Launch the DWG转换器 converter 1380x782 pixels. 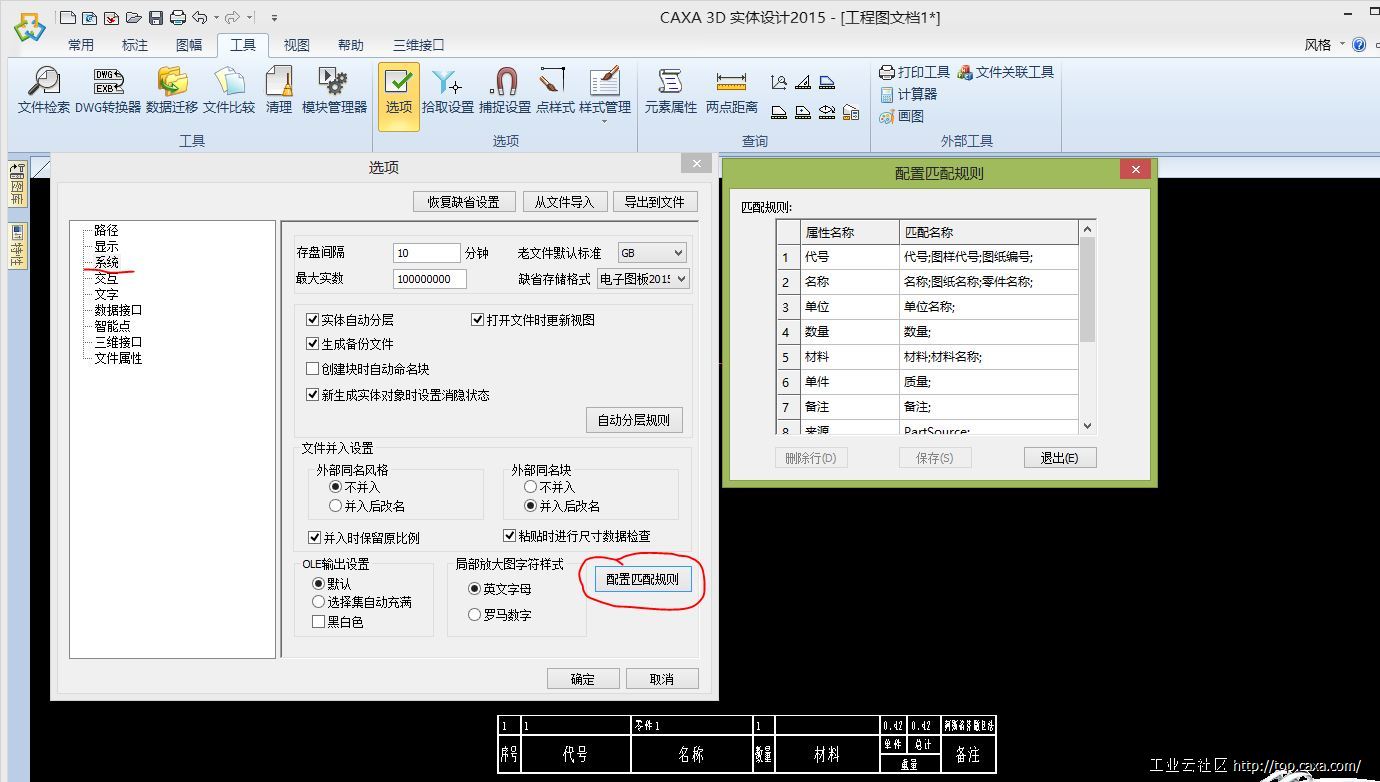point(108,90)
